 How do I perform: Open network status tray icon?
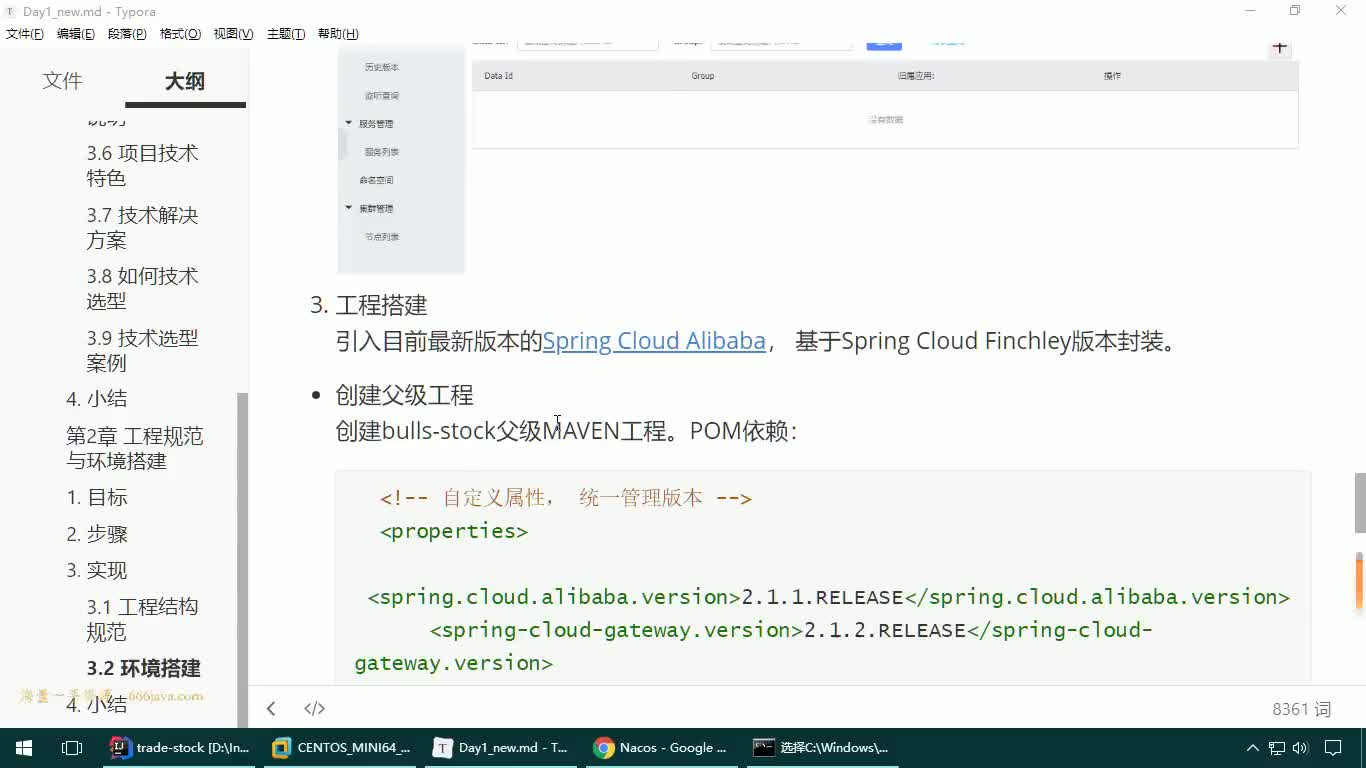click(1277, 748)
